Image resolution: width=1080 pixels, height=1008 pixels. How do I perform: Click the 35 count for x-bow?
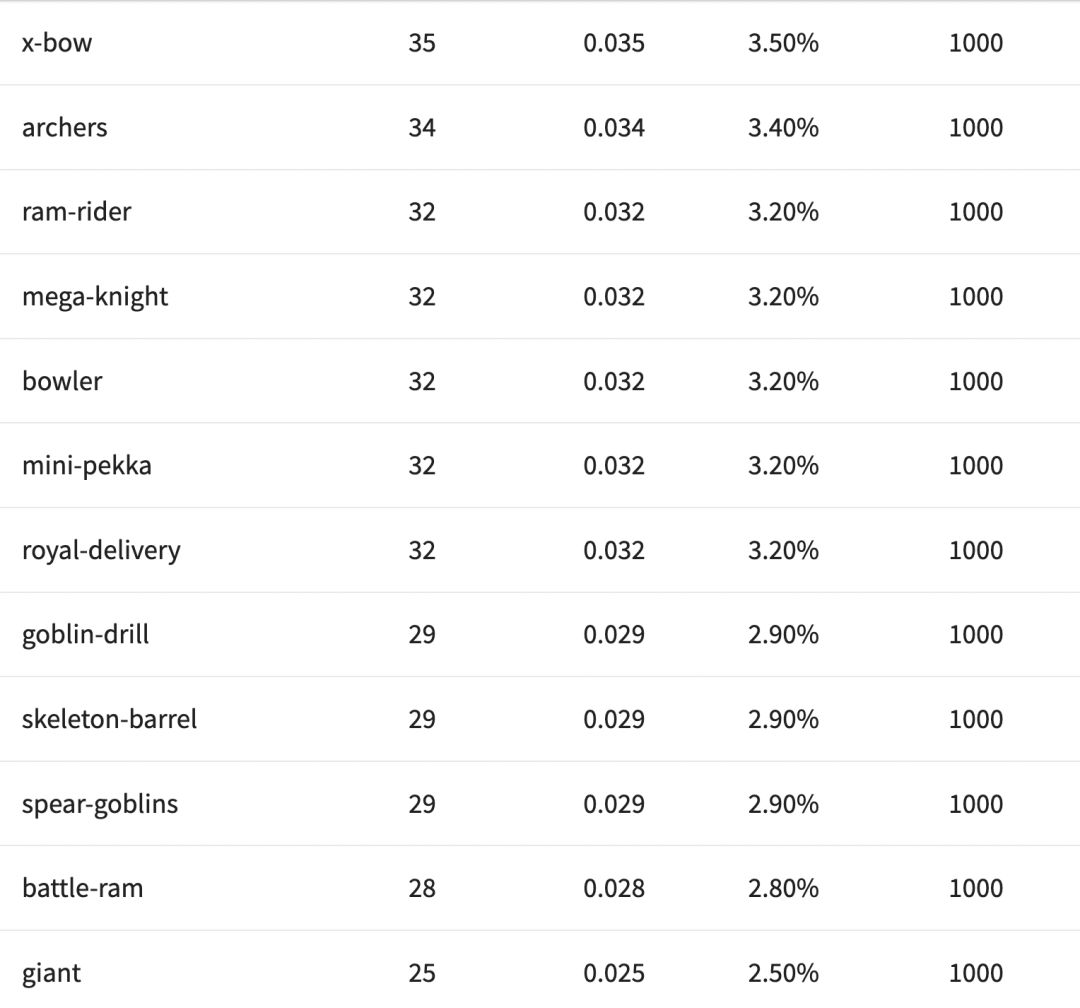(422, 43)
